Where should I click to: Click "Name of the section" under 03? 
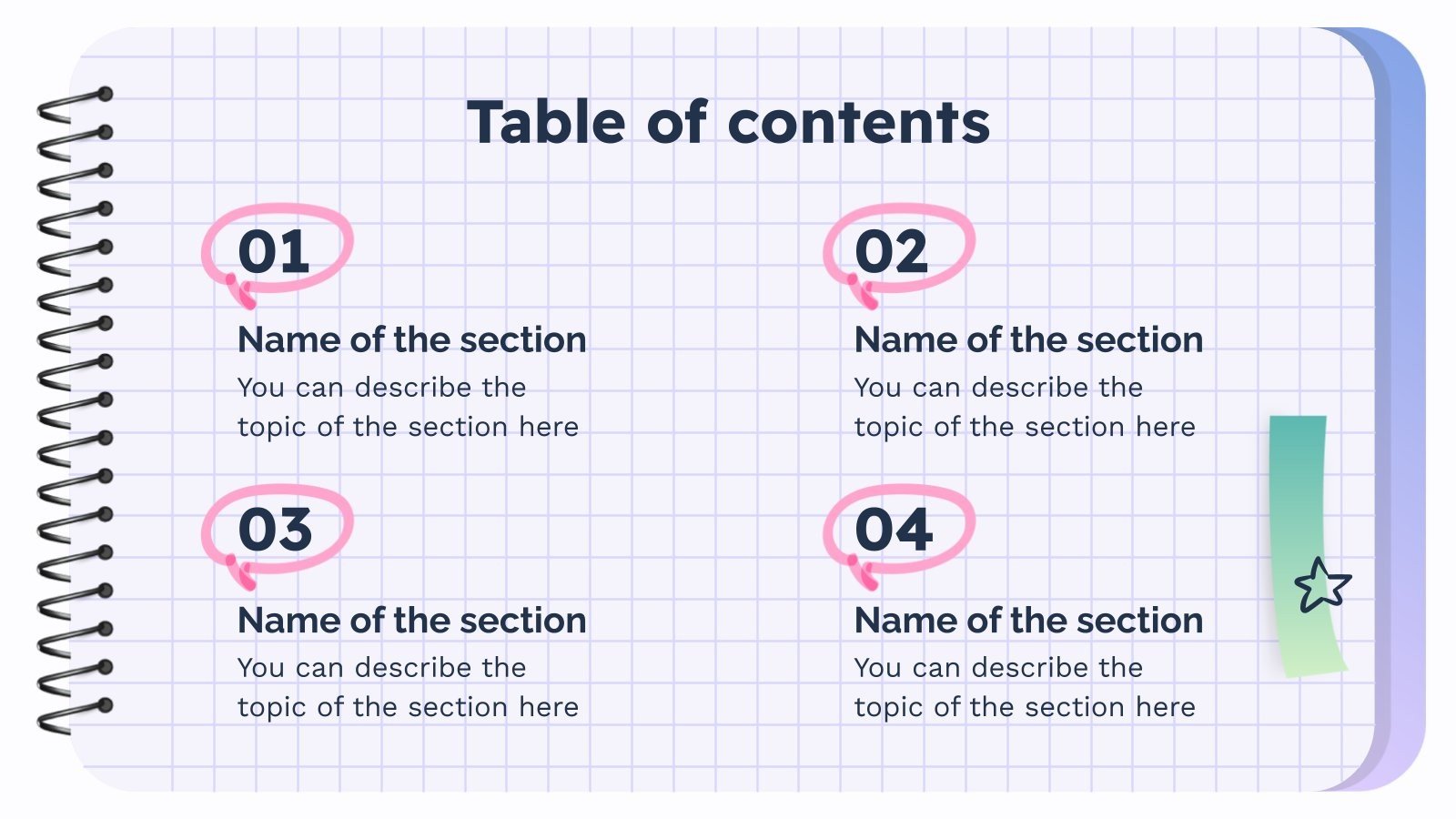coord(412,620)
